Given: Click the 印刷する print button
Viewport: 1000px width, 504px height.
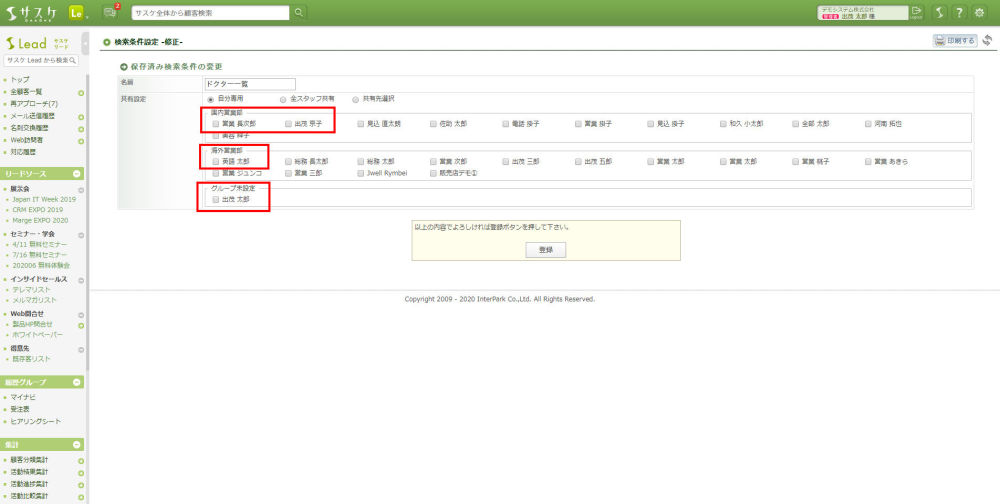Looking at the screenshot, I should pos(954,41).
